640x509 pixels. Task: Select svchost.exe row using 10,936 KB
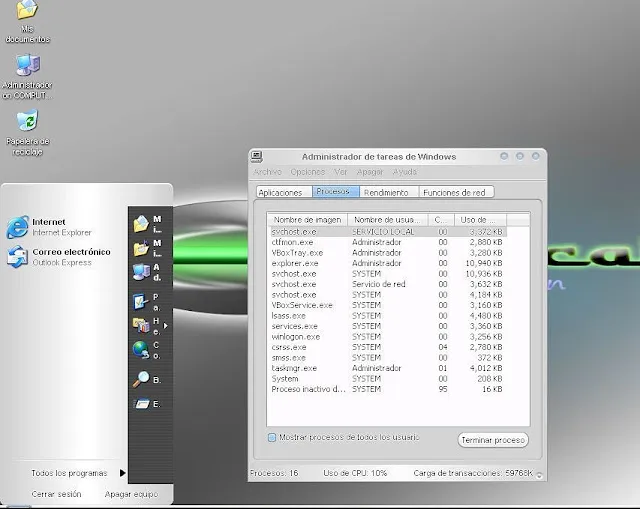click(x=388, y=274)
